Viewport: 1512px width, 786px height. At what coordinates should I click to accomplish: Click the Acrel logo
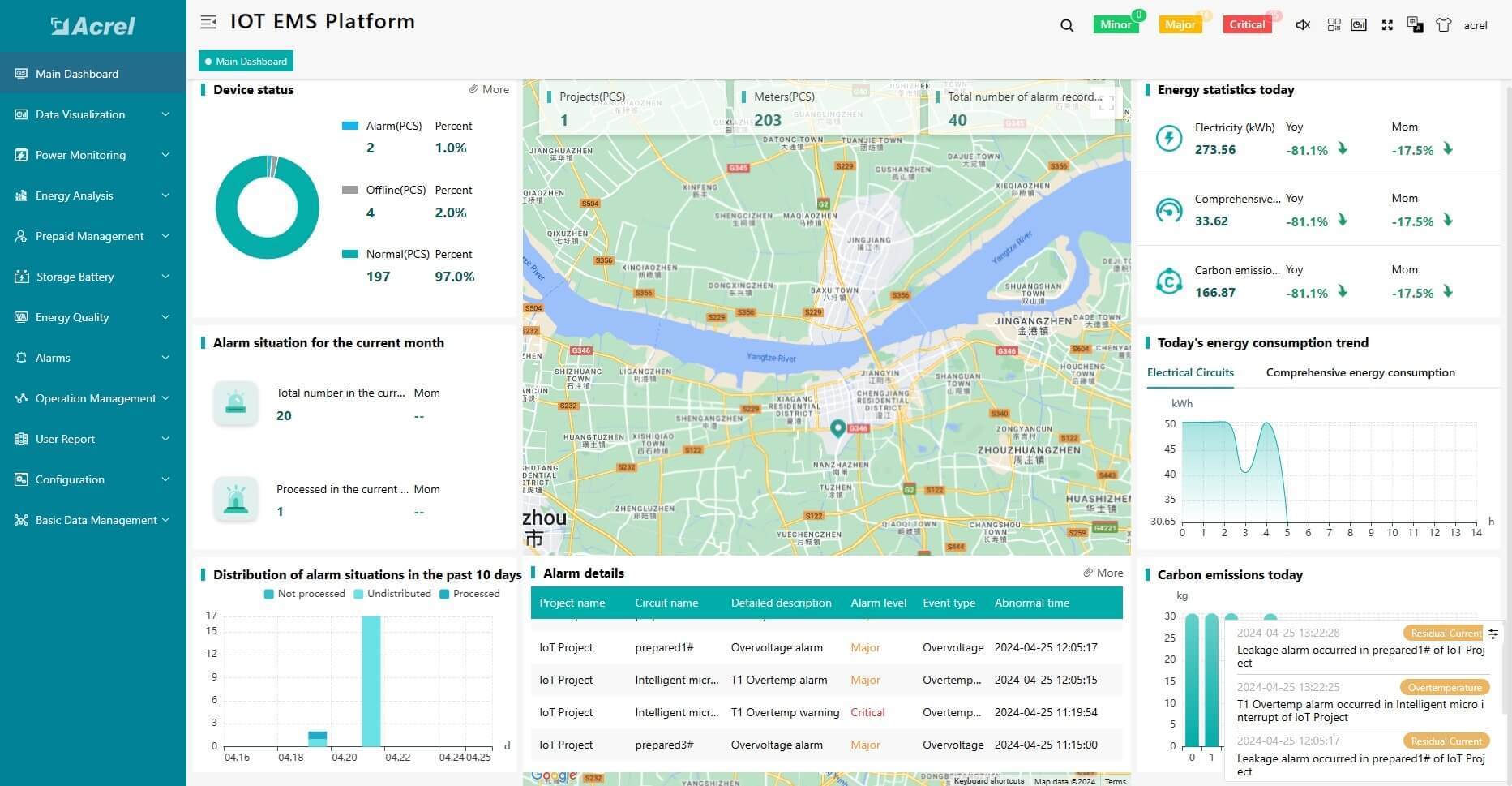[x=93, y=26]
